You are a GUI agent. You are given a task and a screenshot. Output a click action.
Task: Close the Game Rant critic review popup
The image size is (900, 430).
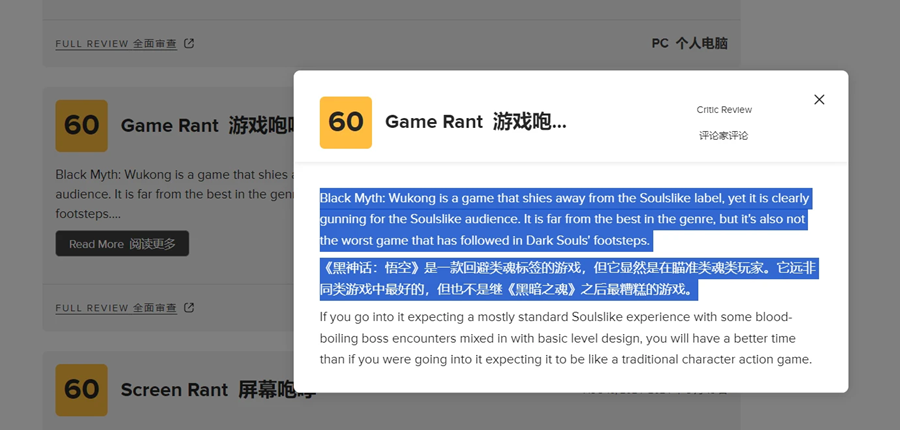pos(819,99)
